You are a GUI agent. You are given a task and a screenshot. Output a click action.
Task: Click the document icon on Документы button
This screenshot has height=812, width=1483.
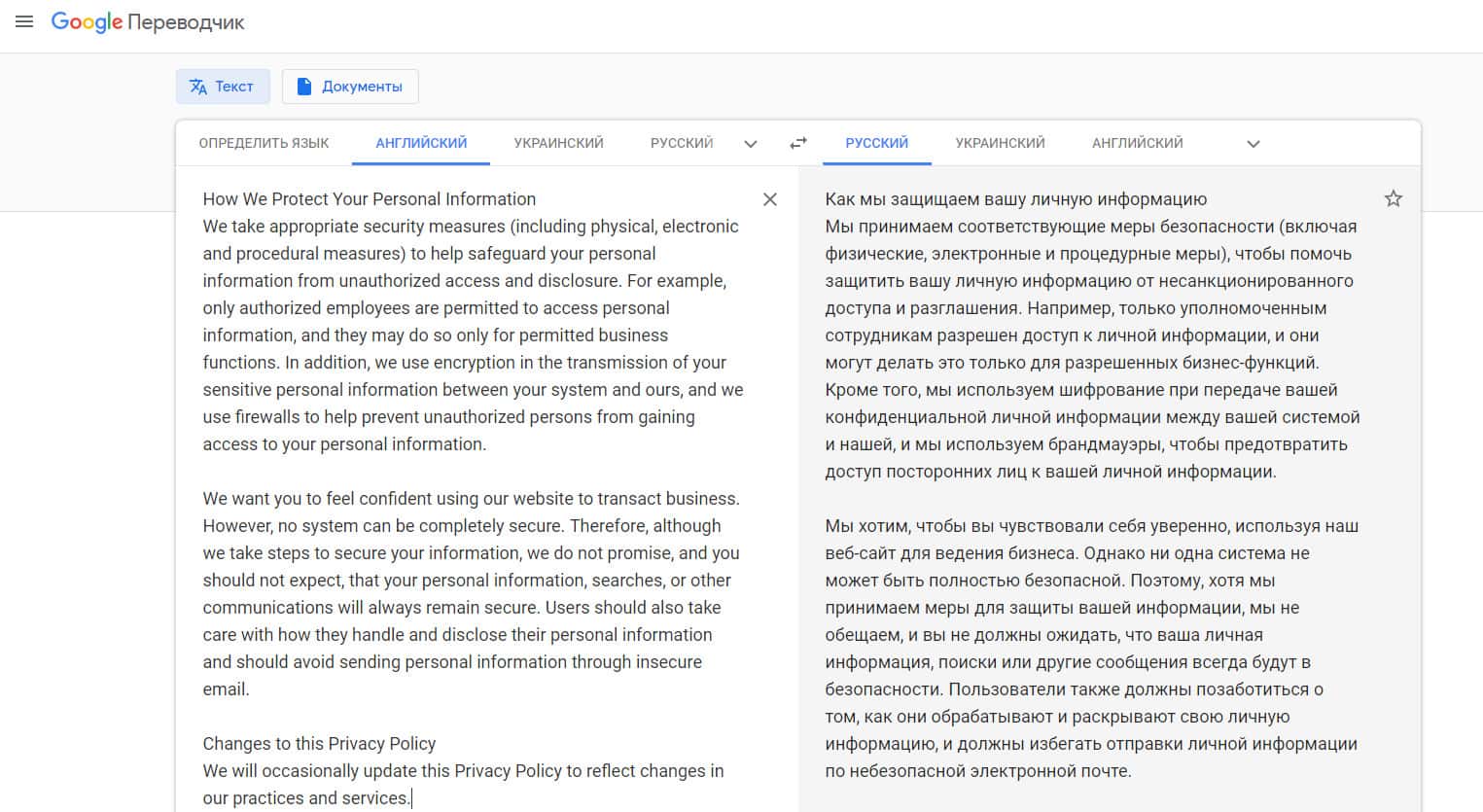pyautogui.click(x=304, y=87)
